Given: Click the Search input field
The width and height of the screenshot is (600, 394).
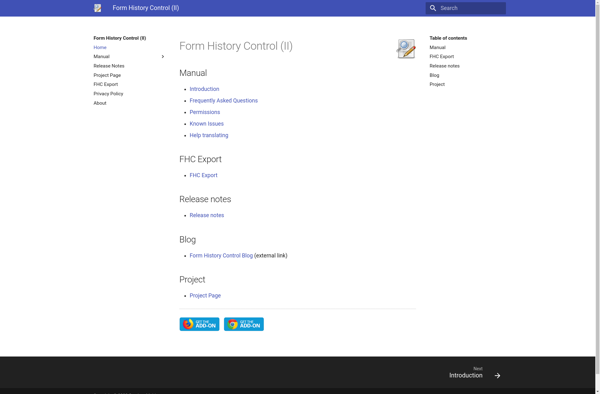Looking at the screenshot, I should pyautogui.click(x=466, y=8).
